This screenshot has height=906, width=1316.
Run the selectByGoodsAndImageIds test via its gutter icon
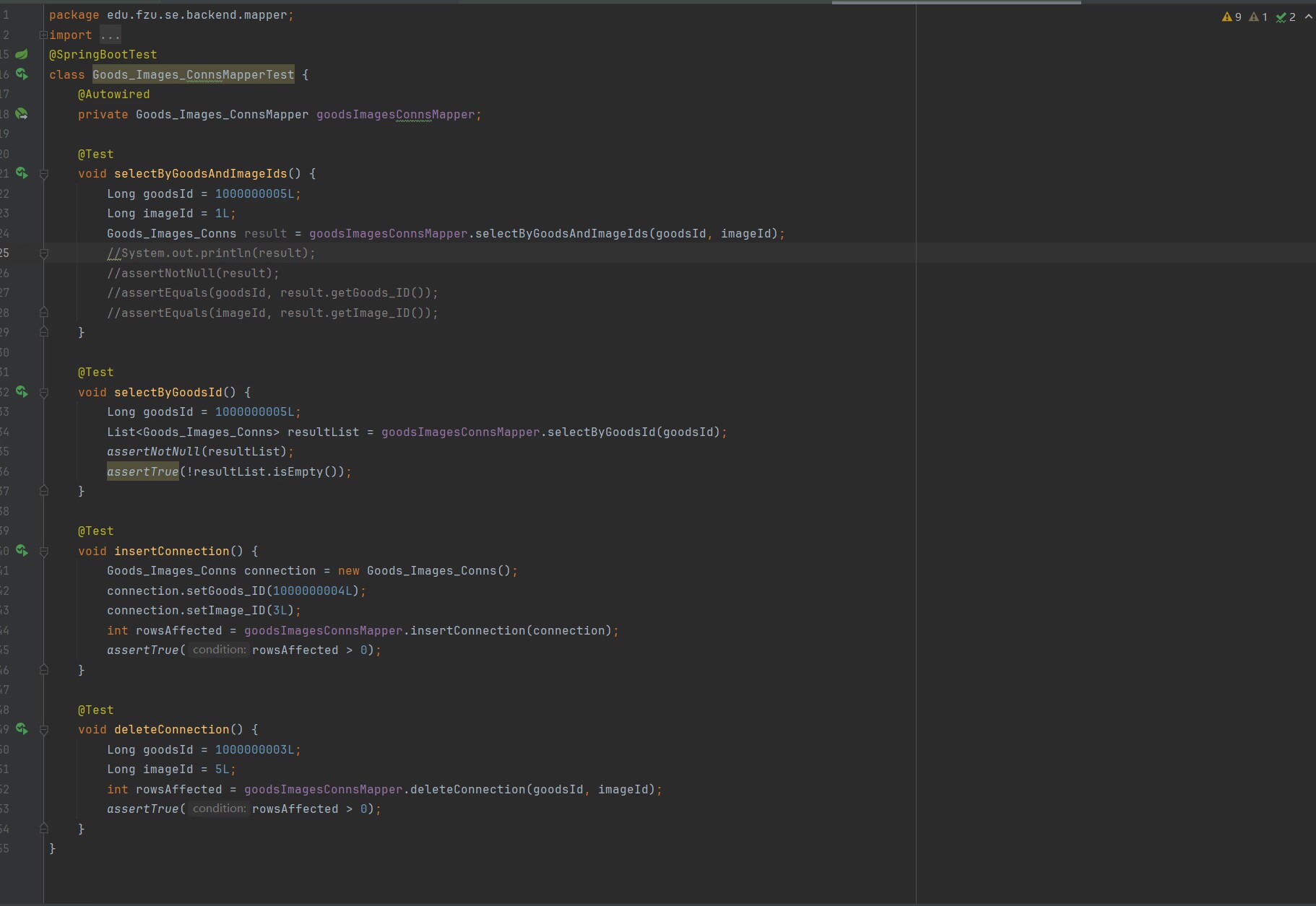click(22, 173)
